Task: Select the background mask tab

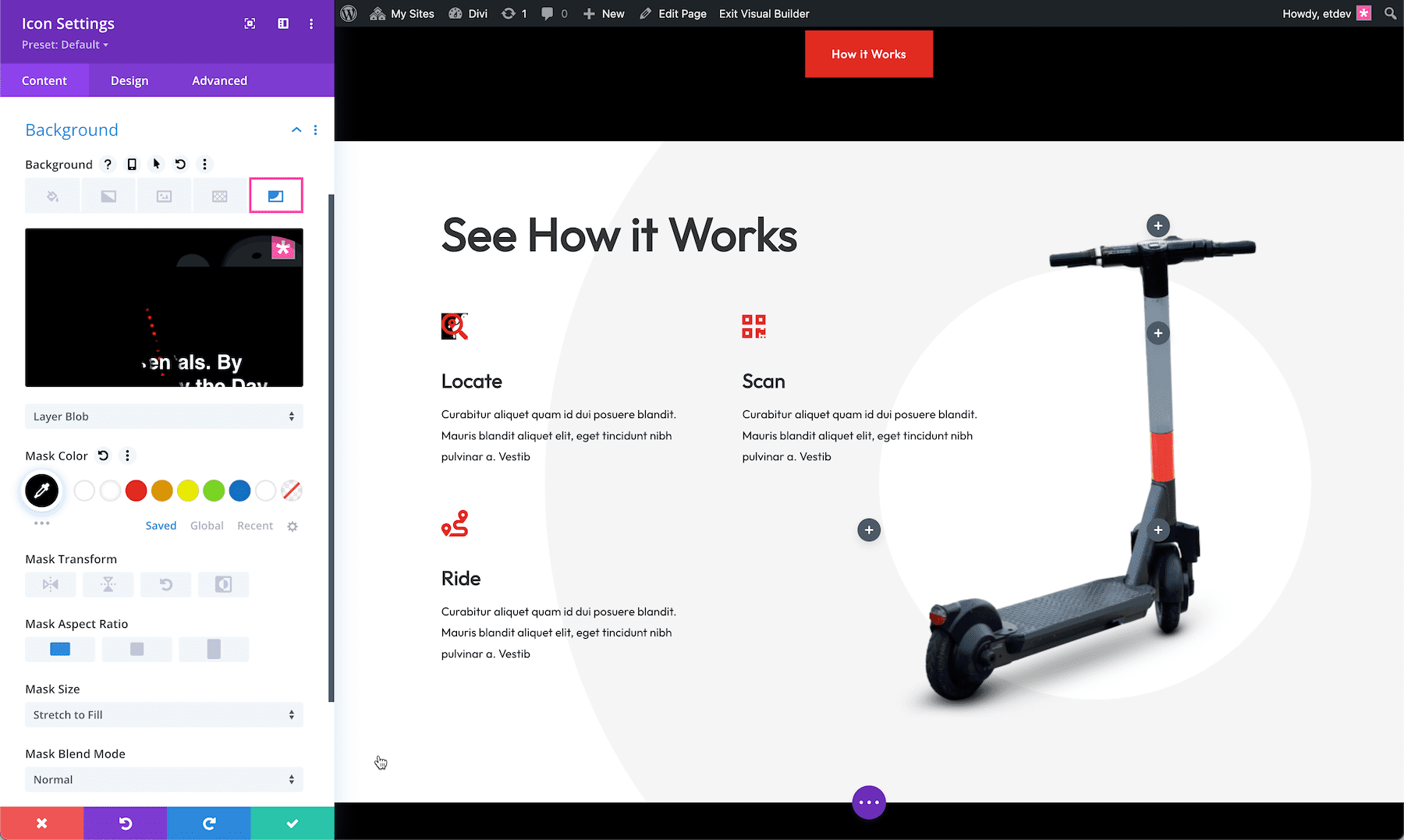Action: [276, 196]
